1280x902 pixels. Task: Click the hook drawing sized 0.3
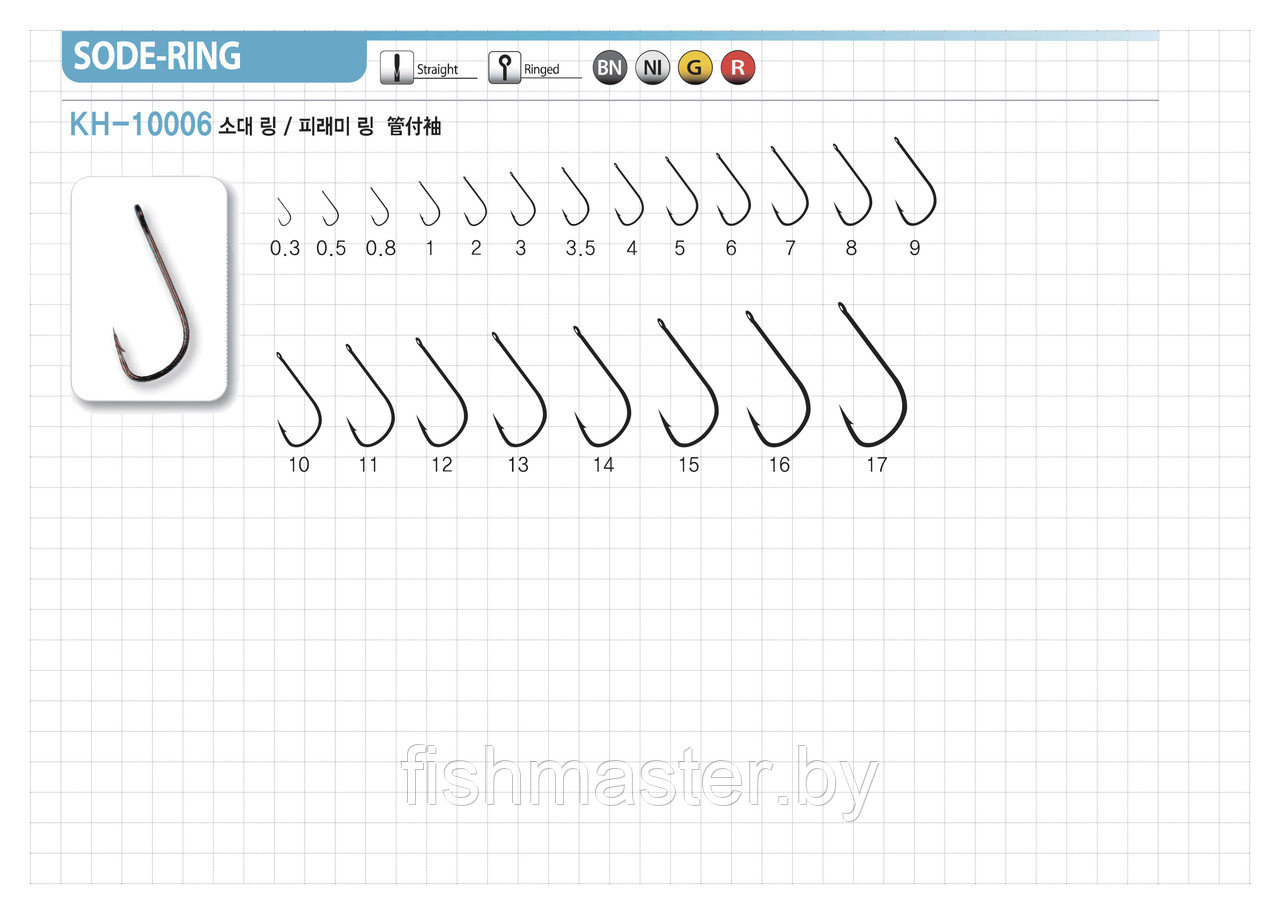[283, 210]
